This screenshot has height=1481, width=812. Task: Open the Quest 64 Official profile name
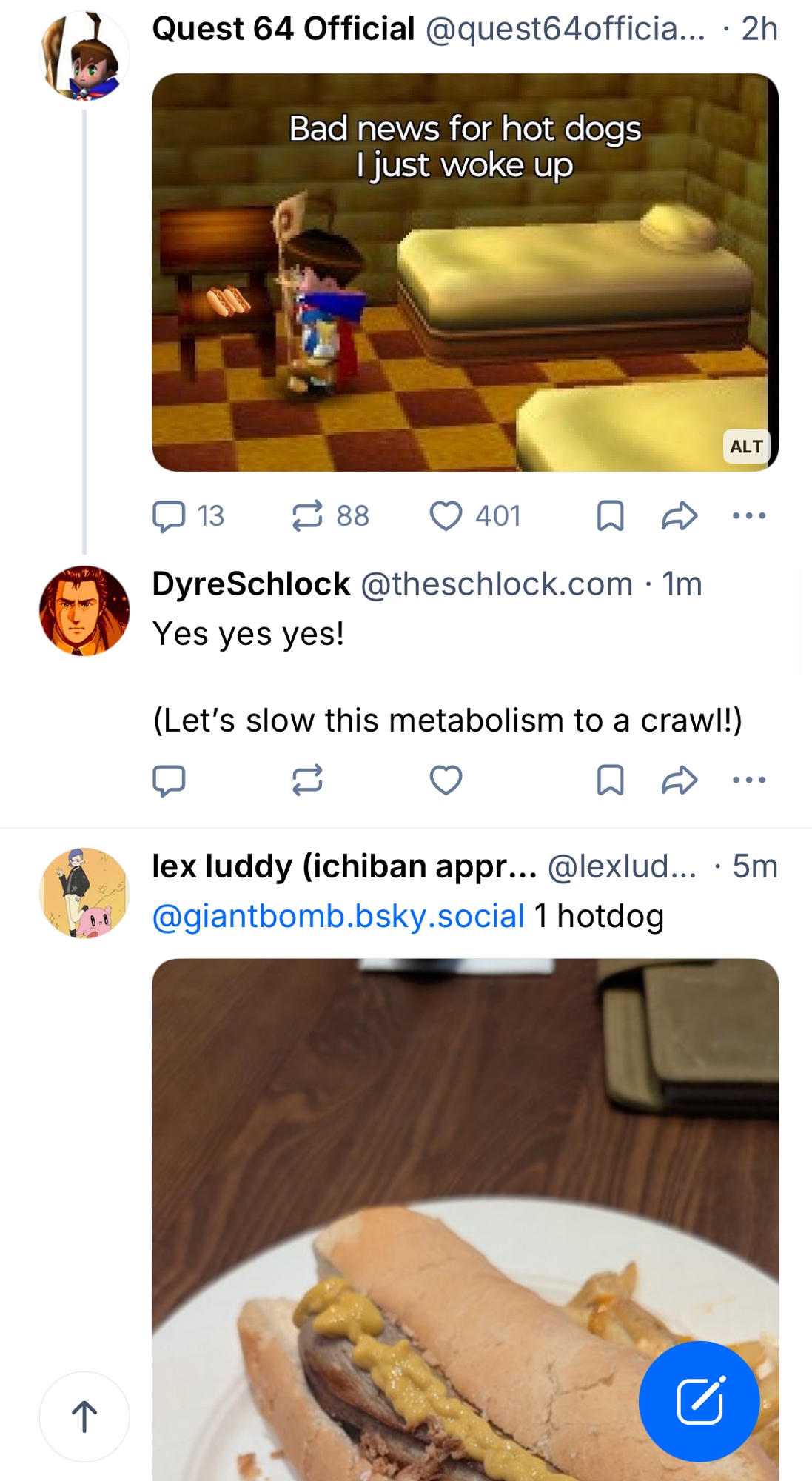click(x=283, y=29)
